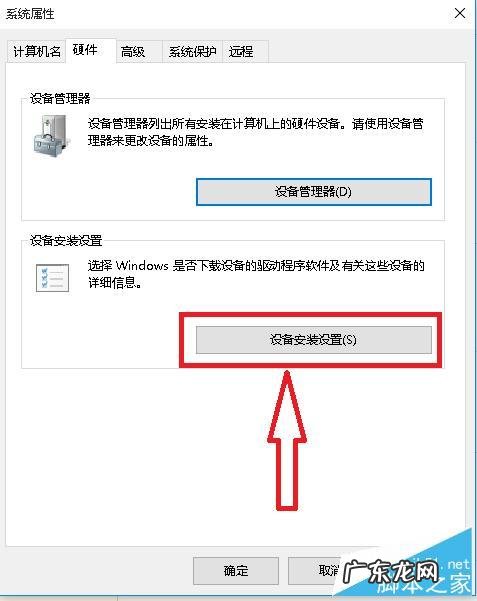Click the 设备管理器 group box label
Viewport: 477px width, 601px height.
[x=60, y=99]
